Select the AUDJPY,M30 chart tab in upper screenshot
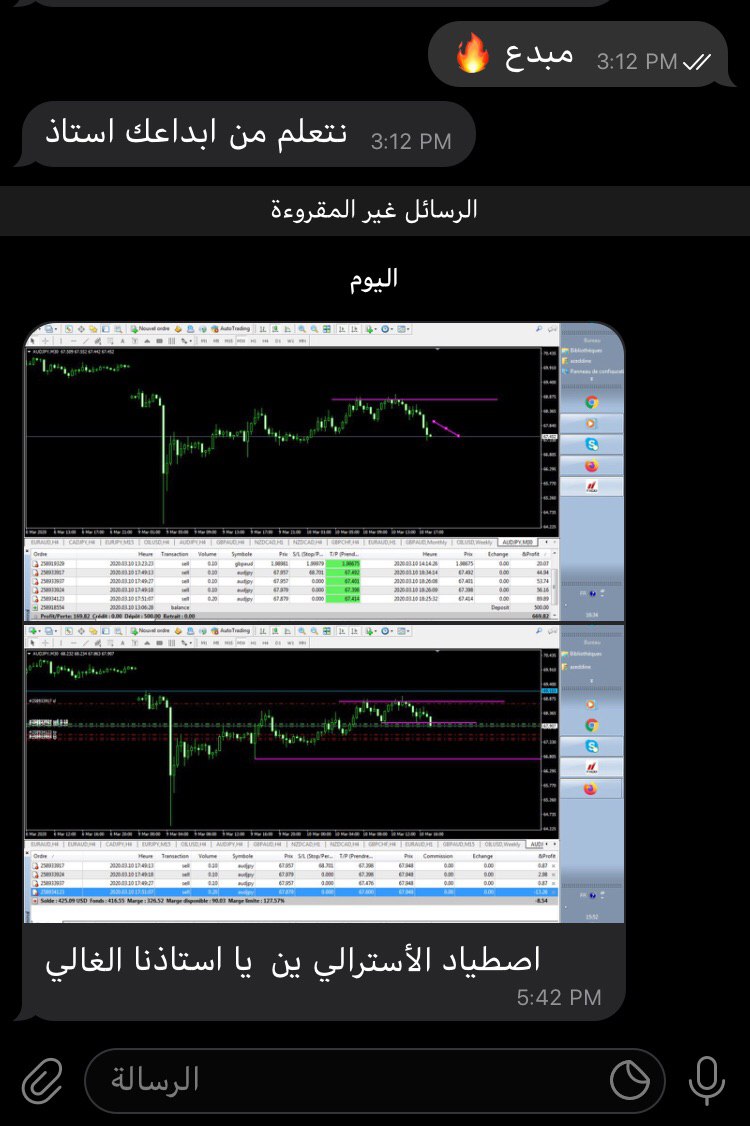 point(519,542)
